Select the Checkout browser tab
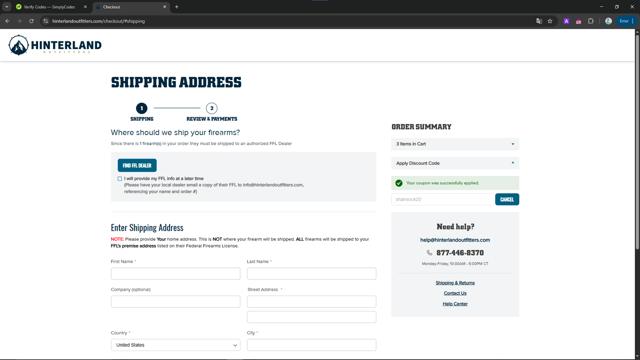Image resolution: width=640 pixels, height=360 pixels. point(131,7)
